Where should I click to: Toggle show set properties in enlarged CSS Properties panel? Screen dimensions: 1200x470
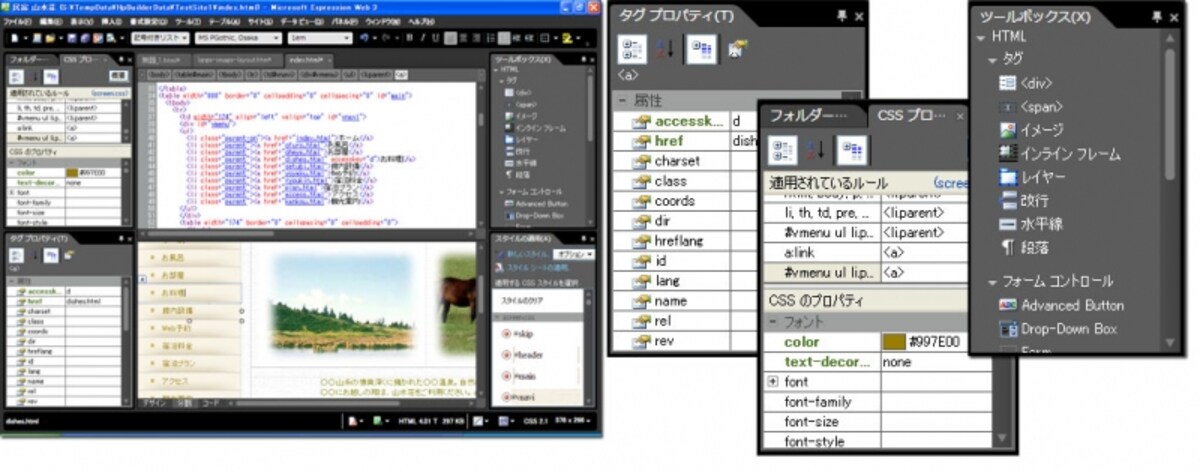(x=851, y=150)
